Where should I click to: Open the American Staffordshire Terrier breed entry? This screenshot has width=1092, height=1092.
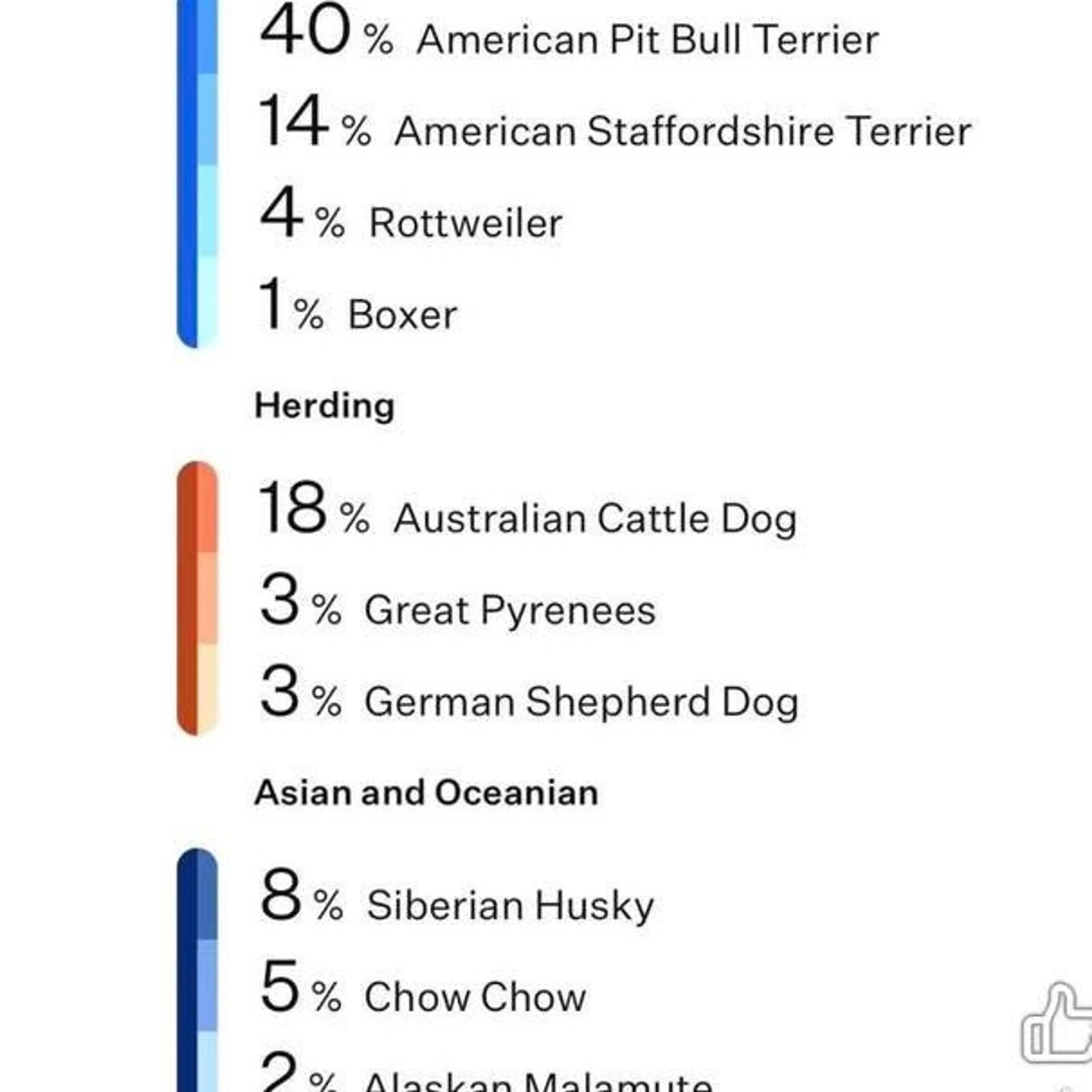[x=682, y=132]
